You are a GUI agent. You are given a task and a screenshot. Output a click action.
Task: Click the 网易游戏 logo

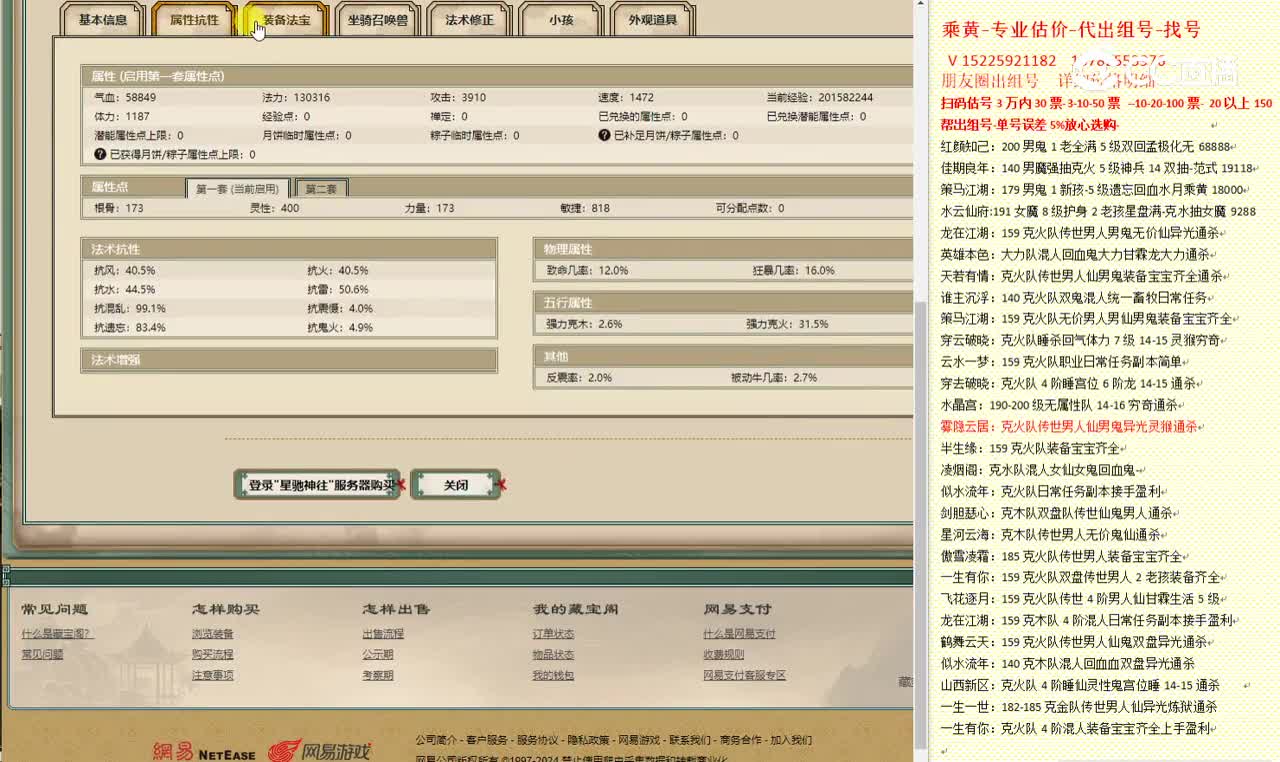point(320,751)
